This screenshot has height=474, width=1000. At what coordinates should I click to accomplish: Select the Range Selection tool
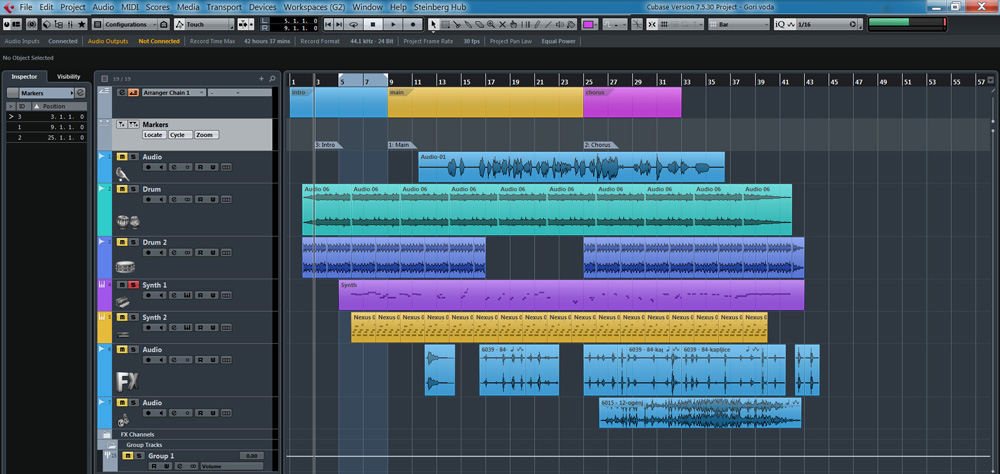coord(445,24)
